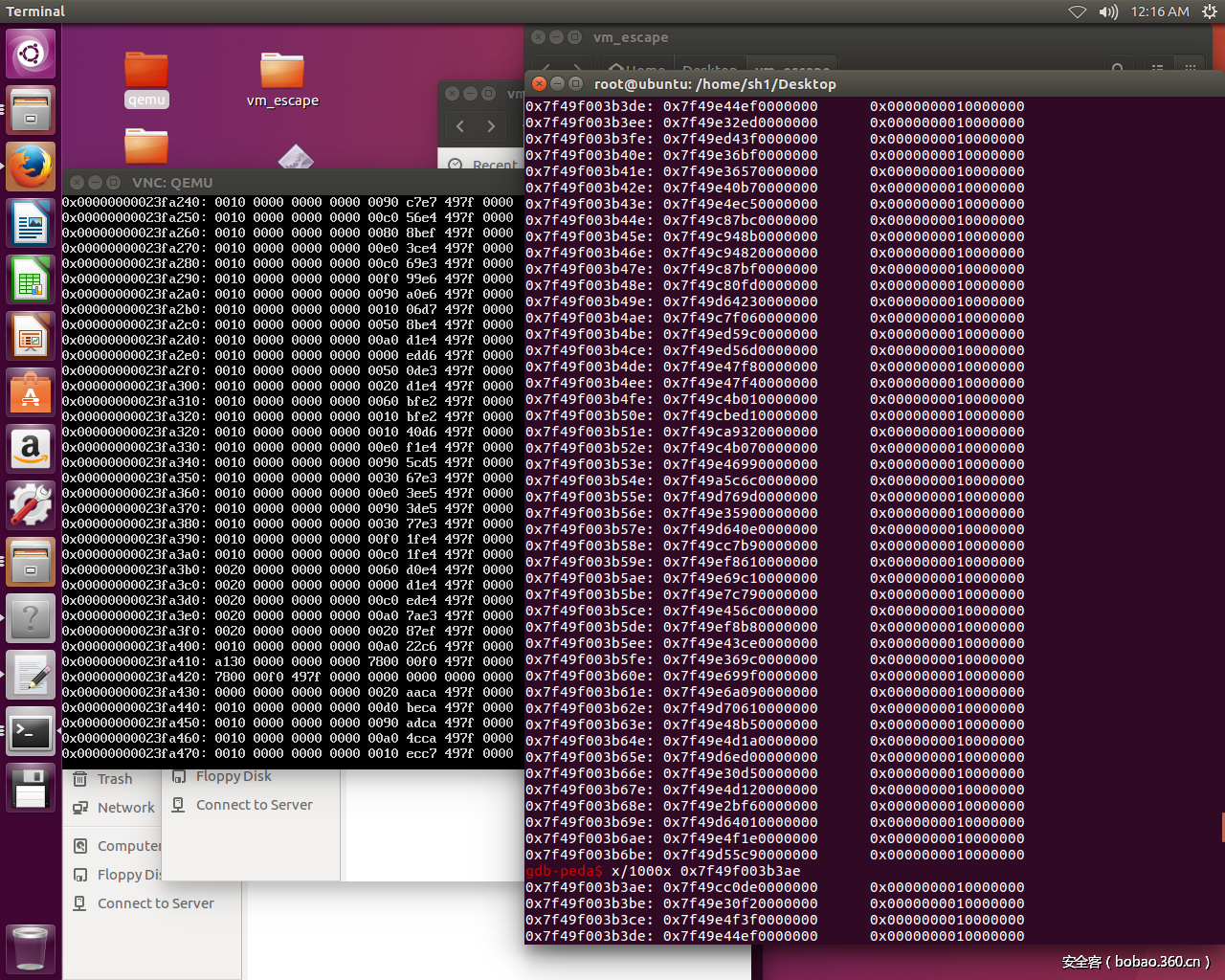Open Ubuntu Software Center from the dock
This screenshot has width=1225, height=980.
[x=31, y=394]
